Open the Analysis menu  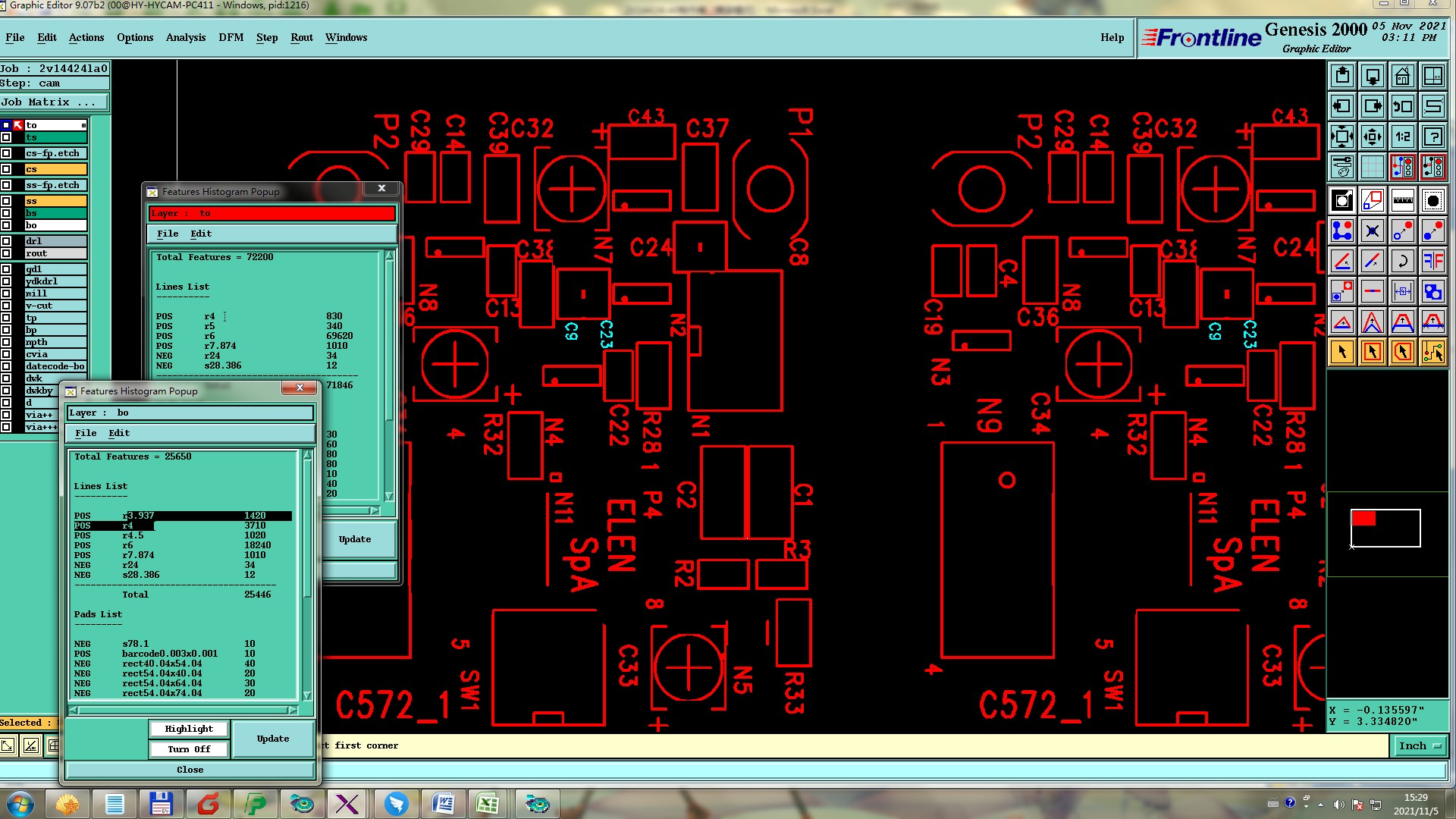coord(186,37)
